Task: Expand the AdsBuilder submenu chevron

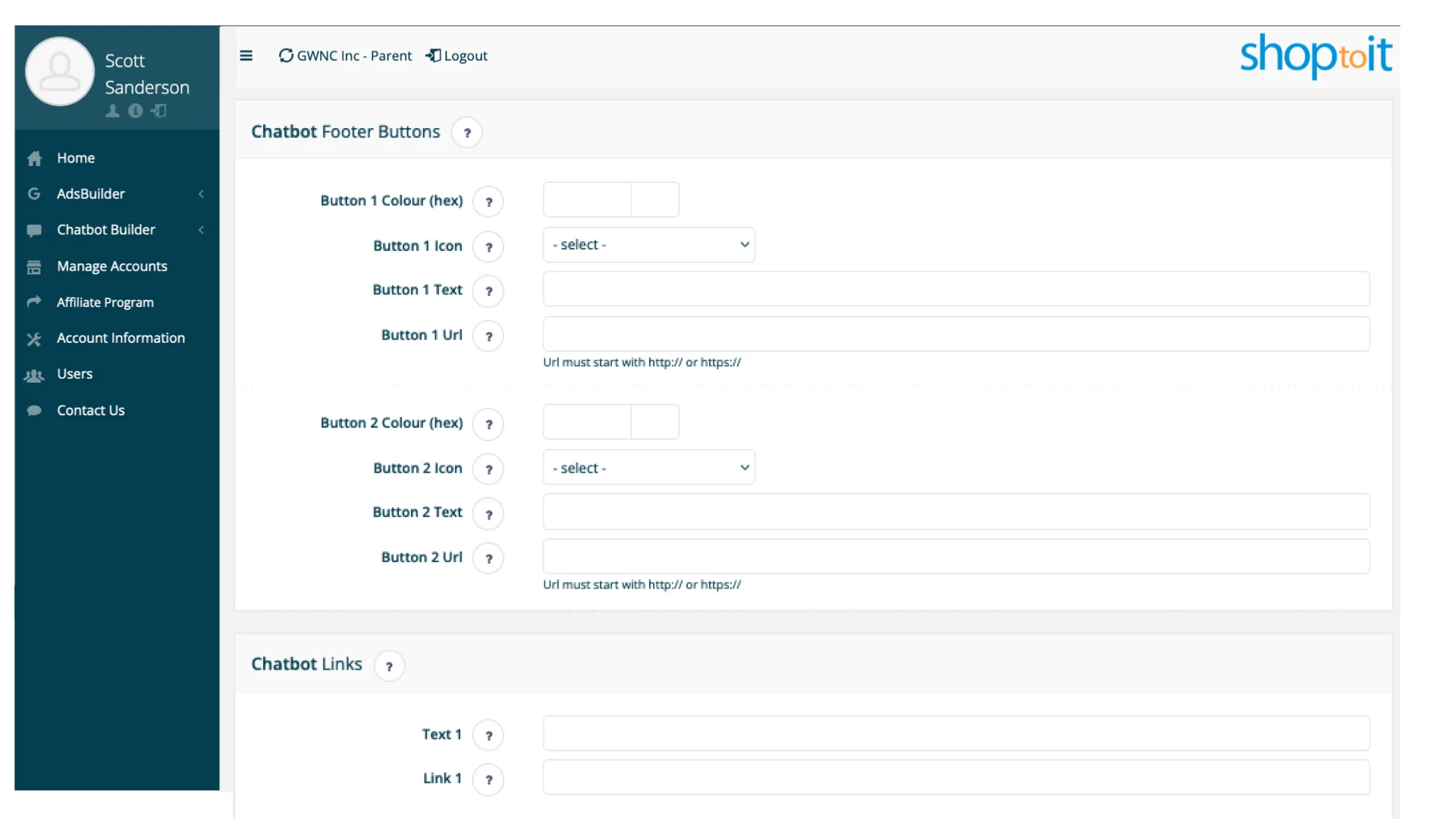Action: coord(201,193)
